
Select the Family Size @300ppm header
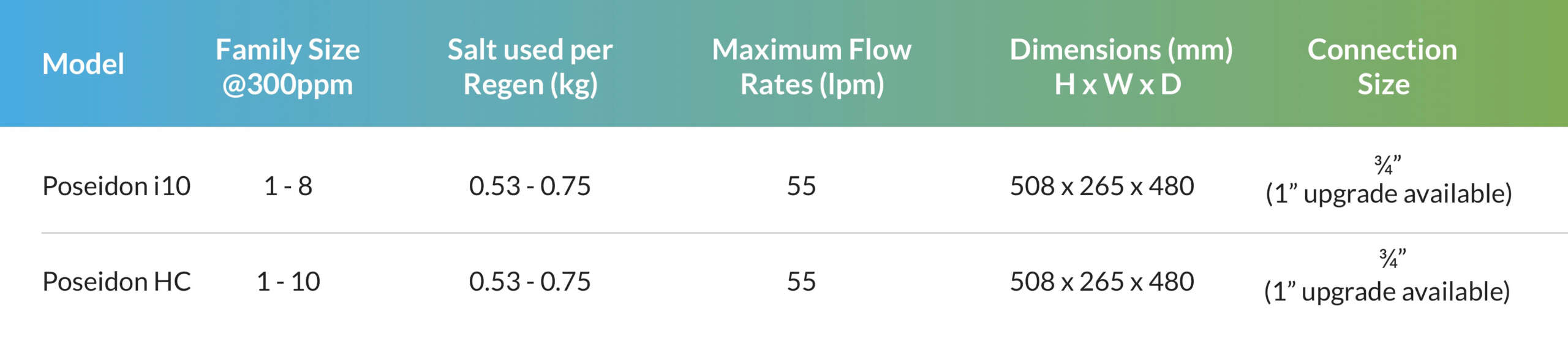[287, 67]
